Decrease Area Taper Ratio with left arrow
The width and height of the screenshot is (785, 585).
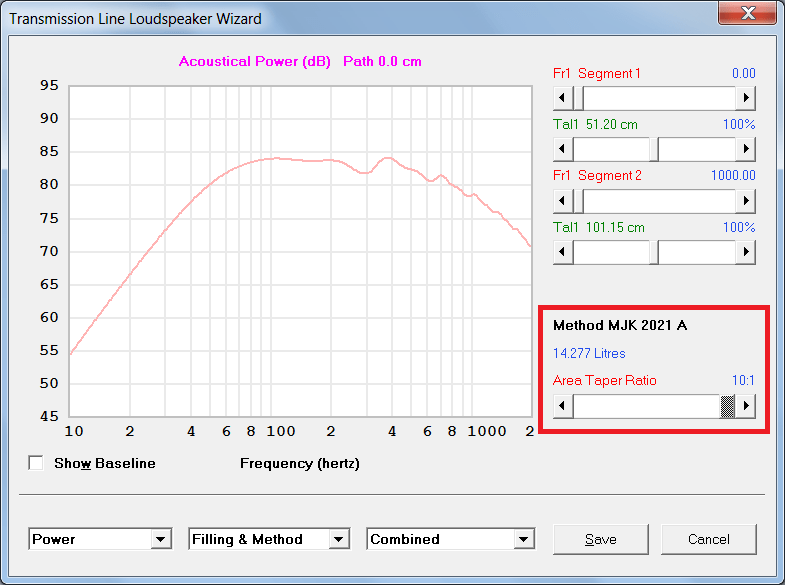[563, 406]
